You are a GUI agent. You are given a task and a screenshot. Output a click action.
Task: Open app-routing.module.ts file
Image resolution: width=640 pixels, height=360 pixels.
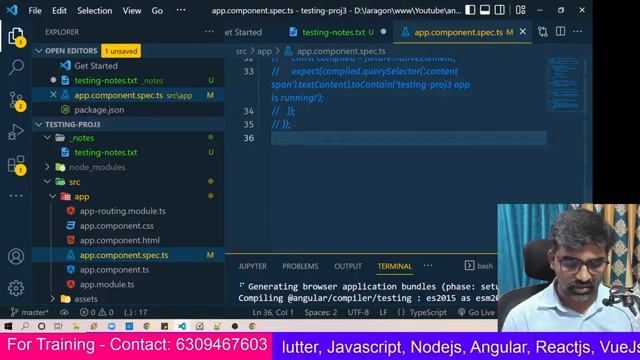(122, 211)
